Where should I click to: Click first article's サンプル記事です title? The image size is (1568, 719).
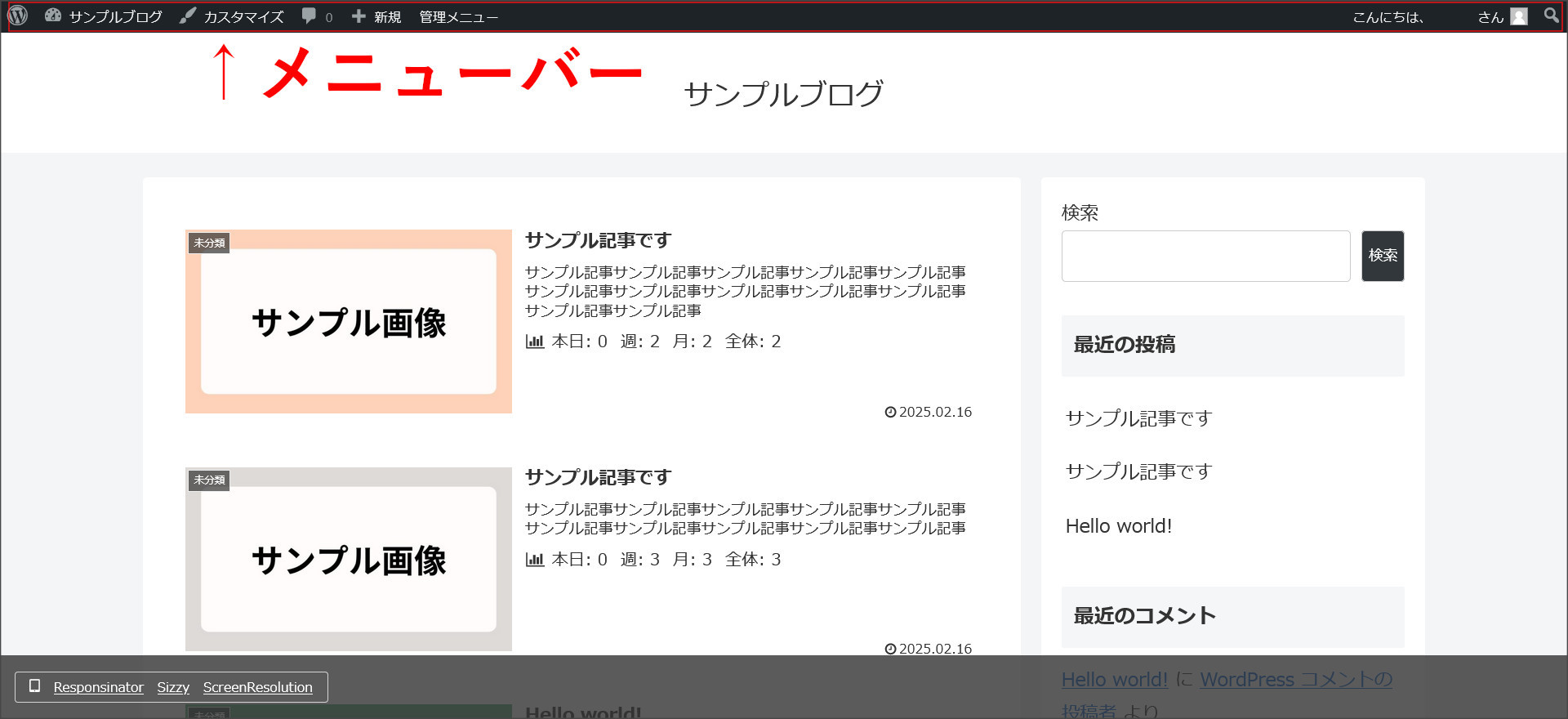pyautogui.click(x=598, y=240)
